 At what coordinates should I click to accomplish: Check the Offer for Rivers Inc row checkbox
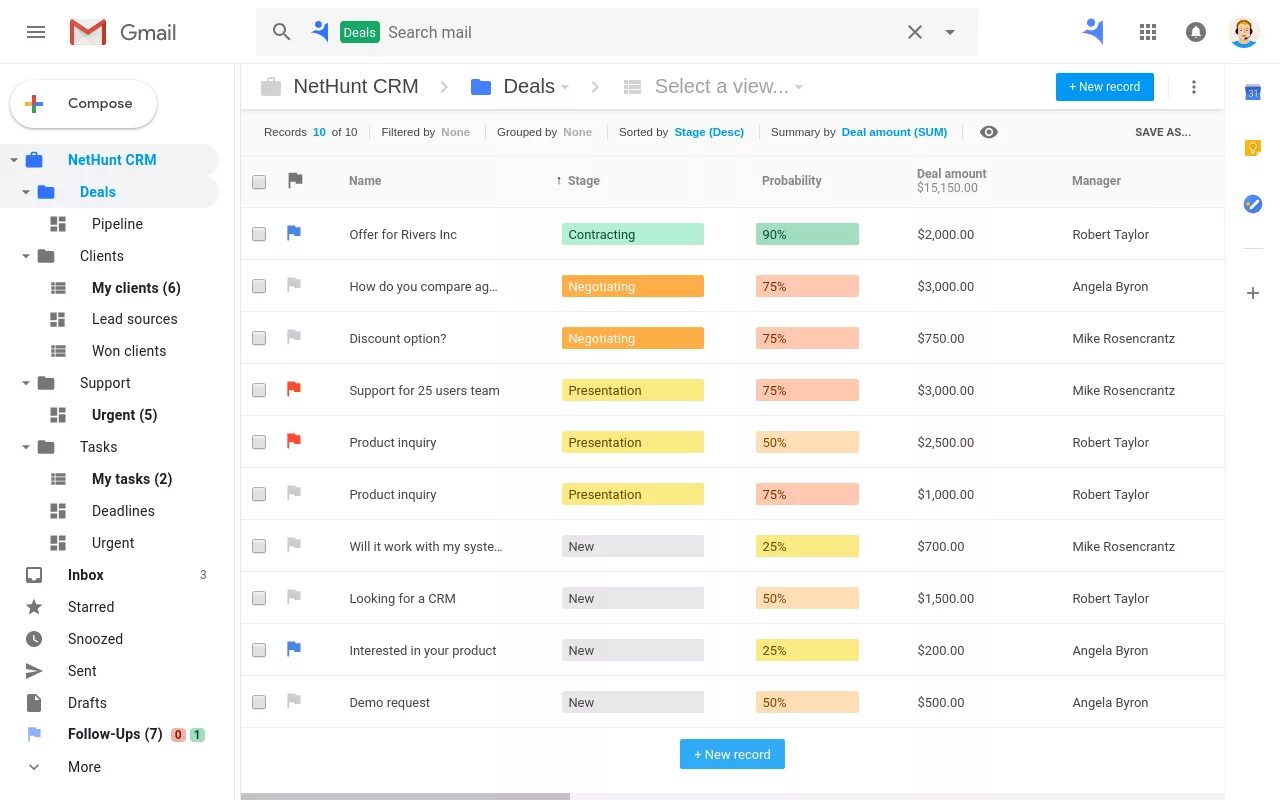[x=259, y=234]
